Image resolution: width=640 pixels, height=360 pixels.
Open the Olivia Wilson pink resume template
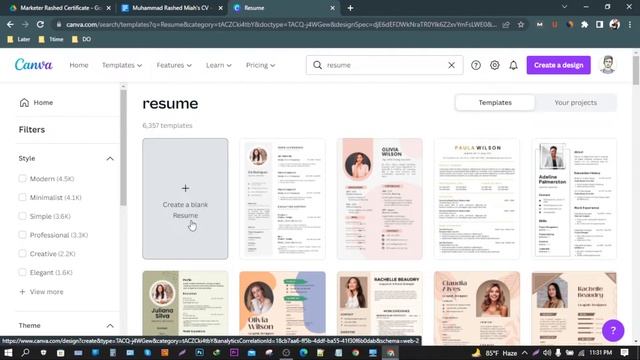click(380, 199)
